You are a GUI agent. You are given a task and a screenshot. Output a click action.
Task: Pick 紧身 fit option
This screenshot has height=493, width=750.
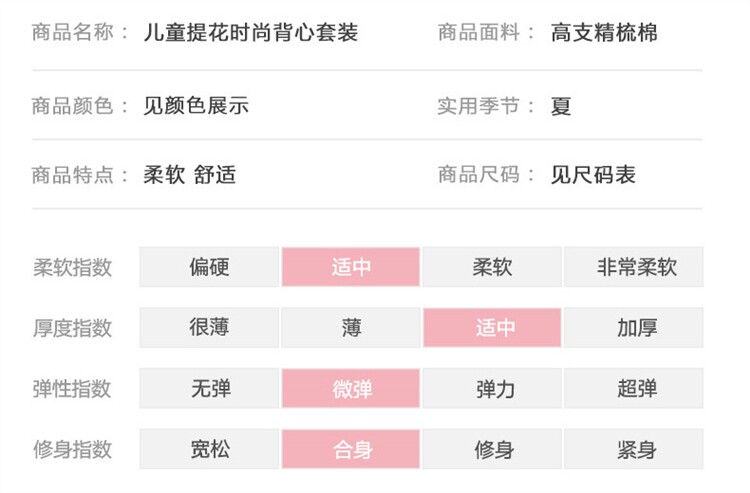point(635,450)
